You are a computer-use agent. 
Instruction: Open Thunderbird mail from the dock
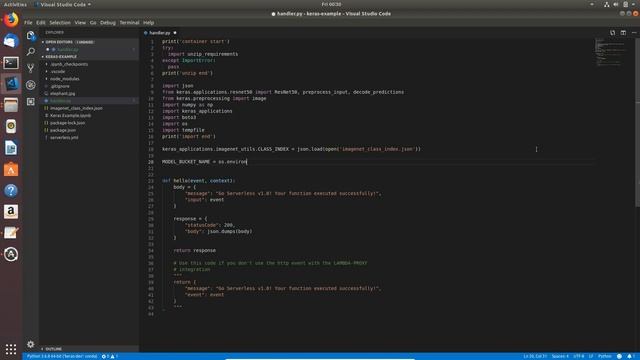click(11, 41)
